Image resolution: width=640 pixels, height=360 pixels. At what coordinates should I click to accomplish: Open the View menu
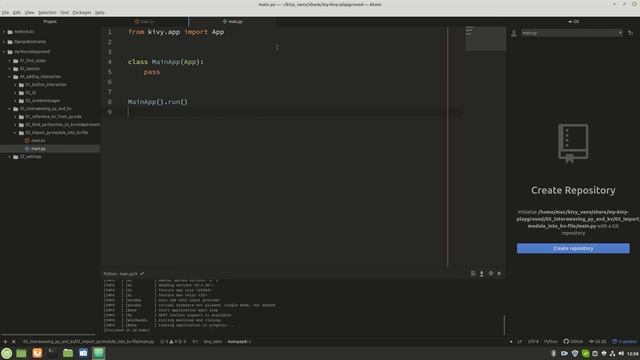[x=29, y=13]
